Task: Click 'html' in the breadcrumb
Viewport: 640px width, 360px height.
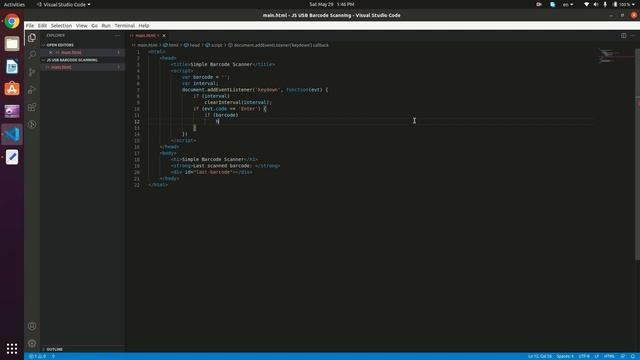Action: tap(171, 45)
